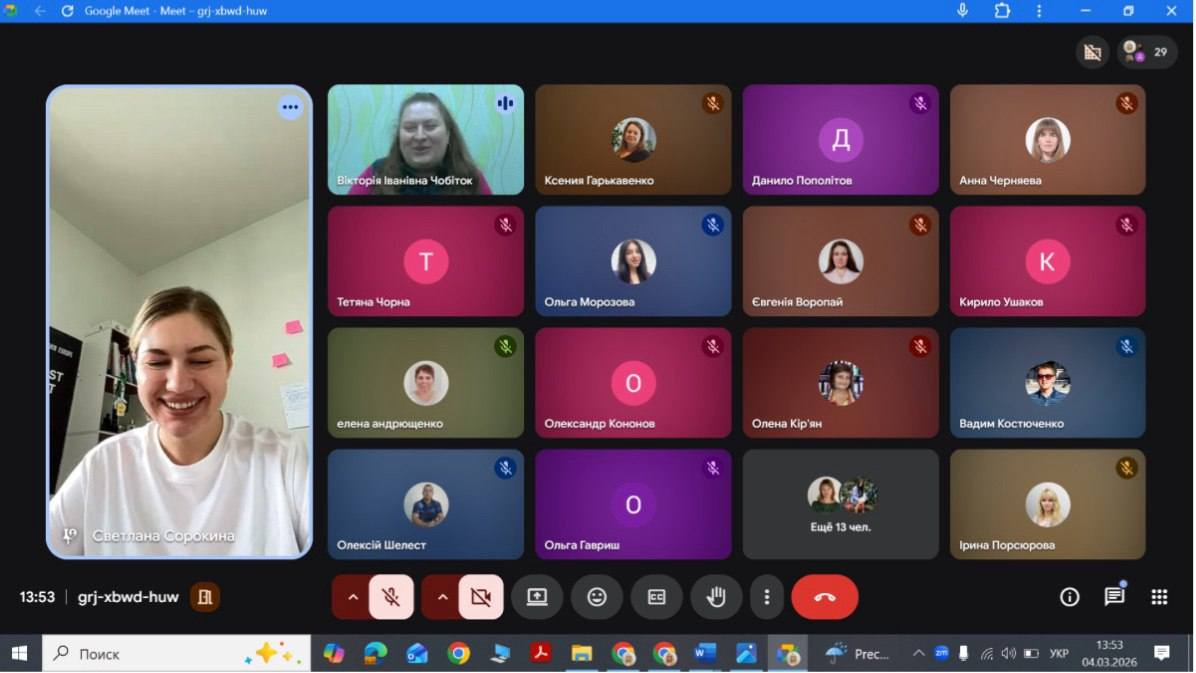1196x673 pixels.
Task: Expand video settings arrow beside camera
Action: (x=442, y=597)
